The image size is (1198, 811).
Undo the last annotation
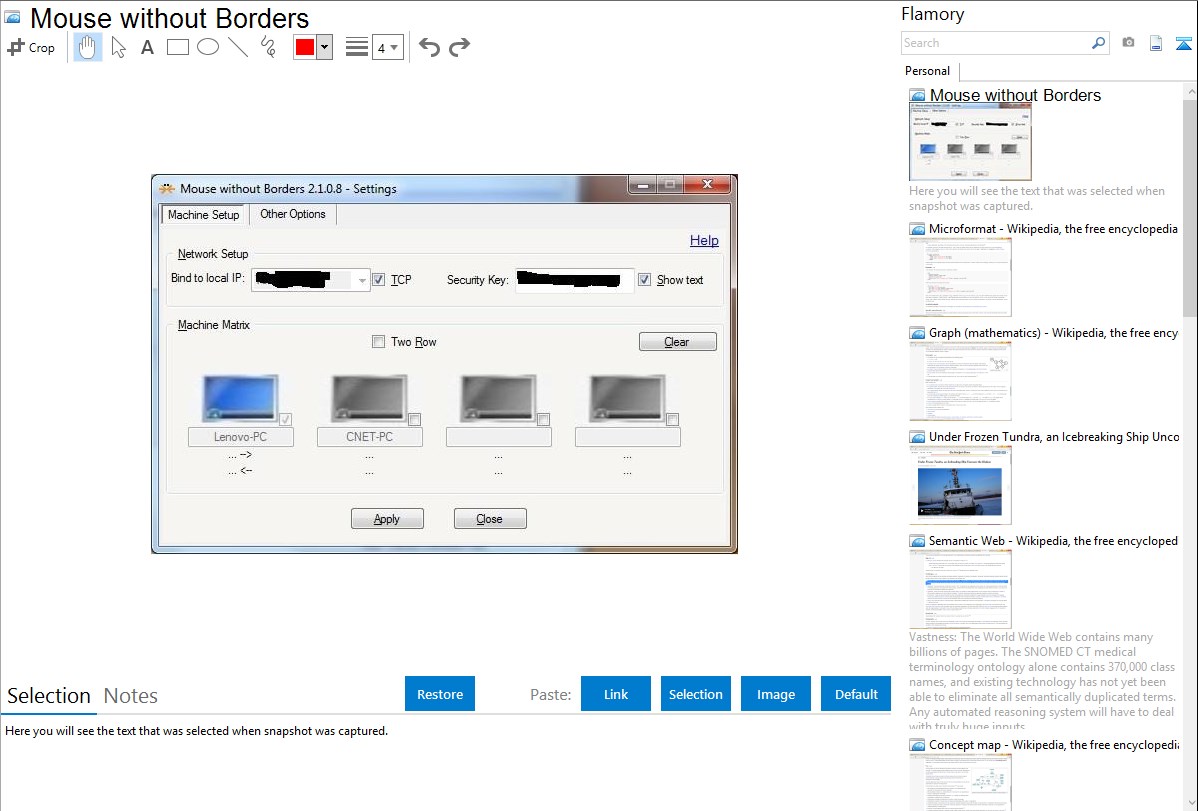(429, 47)
